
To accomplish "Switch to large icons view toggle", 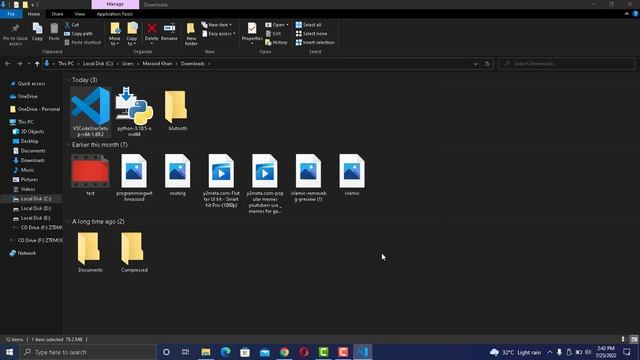I will (633, 339).
